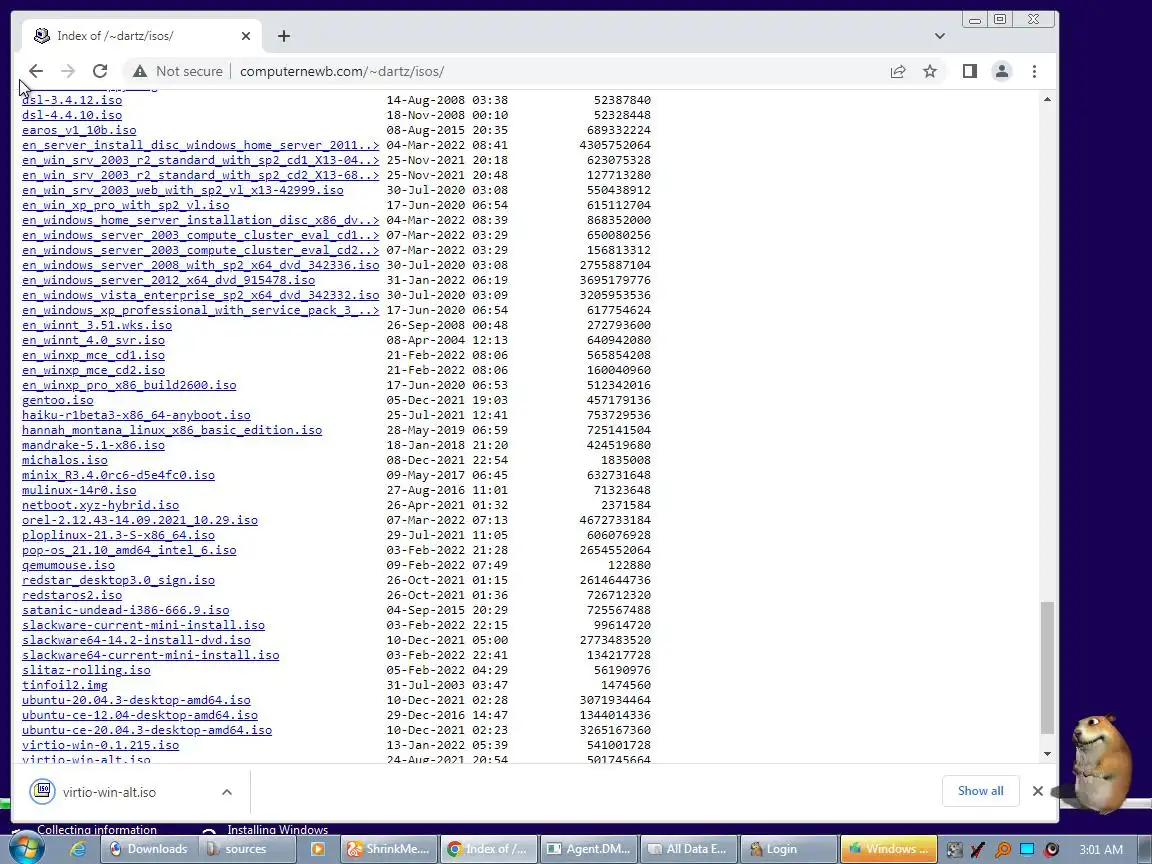The height and width of the screenshot is (864, 1152).
Task: Download en_win_xp_pro_with_sp2_vl.iso
Action: 126,205
